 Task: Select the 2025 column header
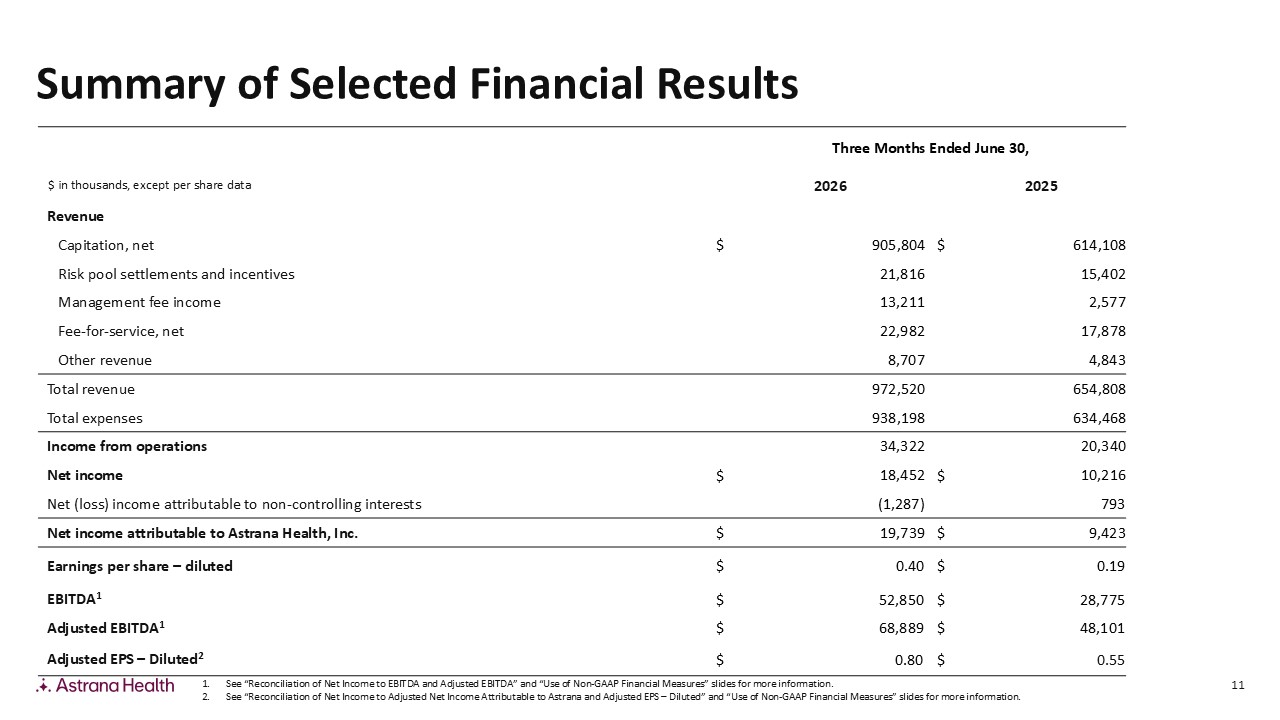coord(1041,186)
